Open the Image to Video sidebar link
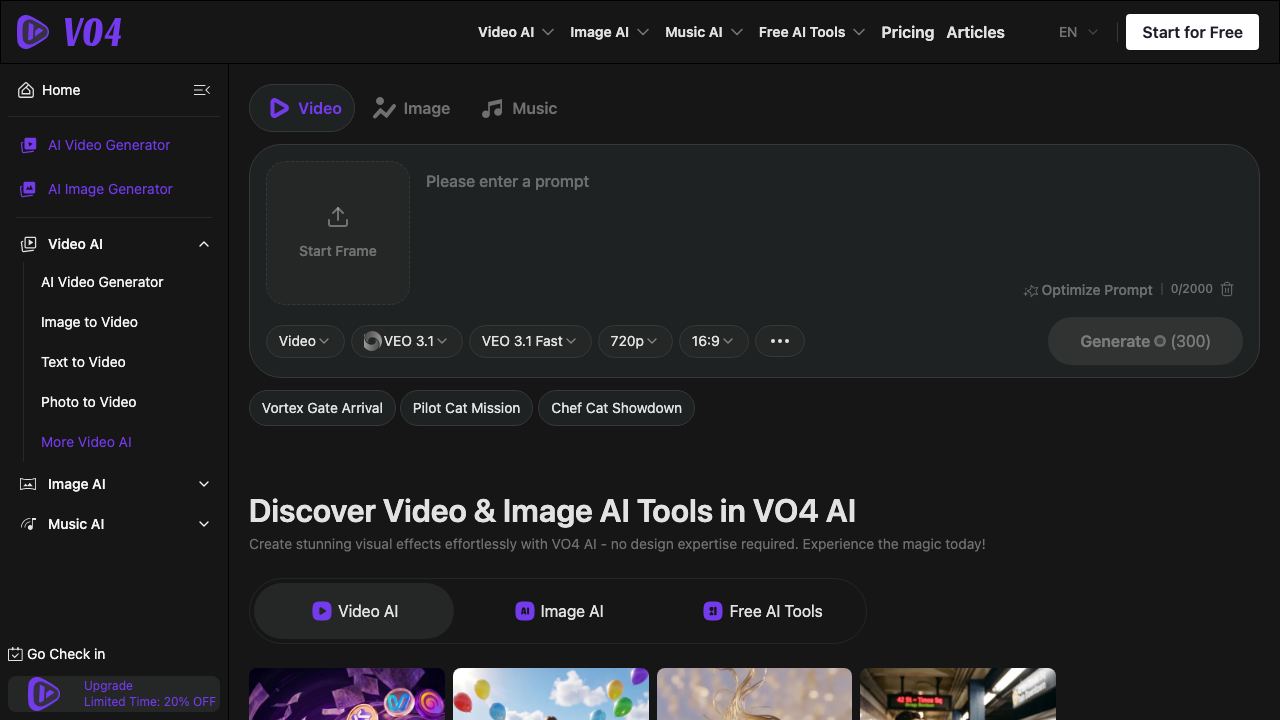The width and height of the screenshot is (1280, 720). pyautogui.click(x=89, y=322)
